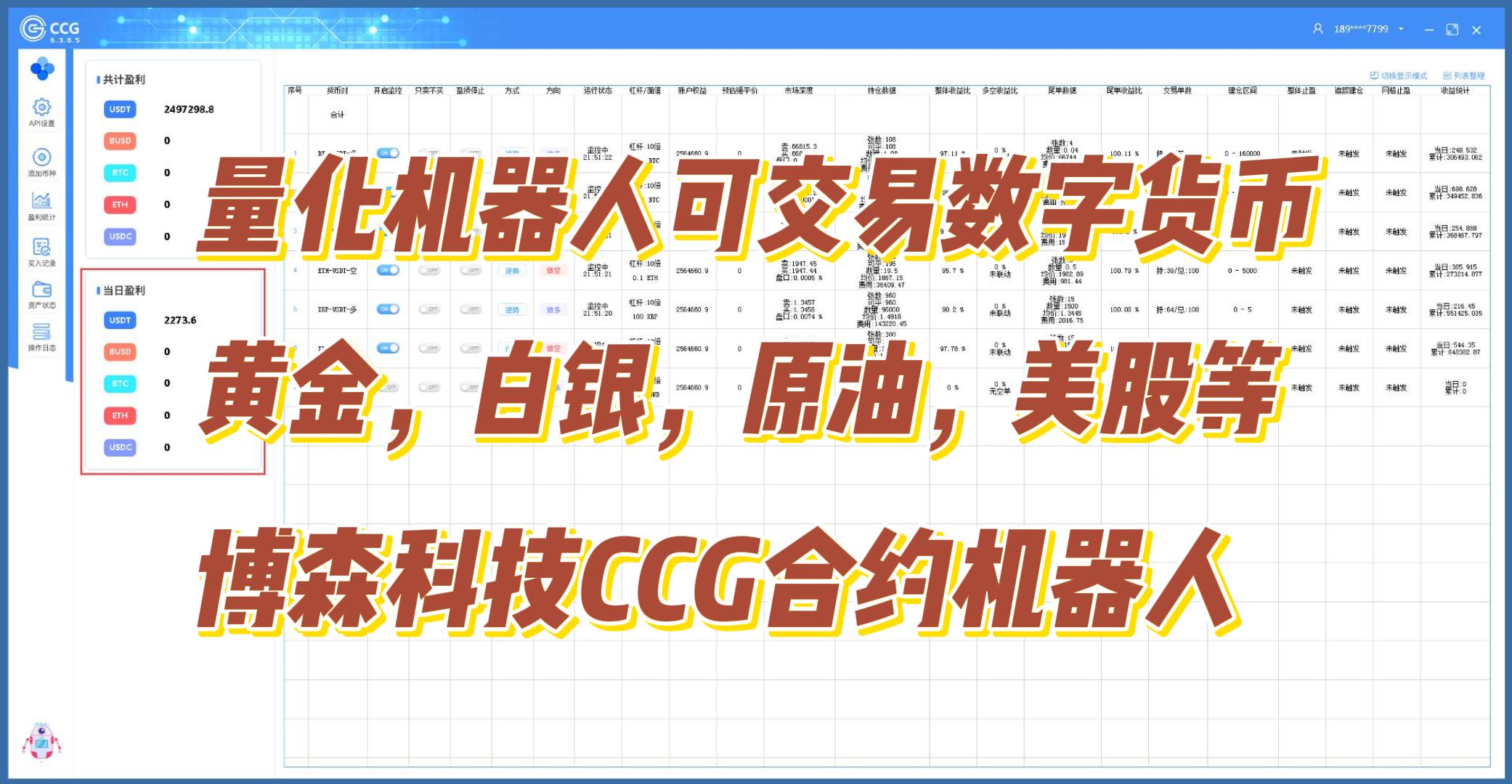The image size is (1512, 784).
Task: Open 资产状态 wallet icon
Action: (x=41, y=290)
